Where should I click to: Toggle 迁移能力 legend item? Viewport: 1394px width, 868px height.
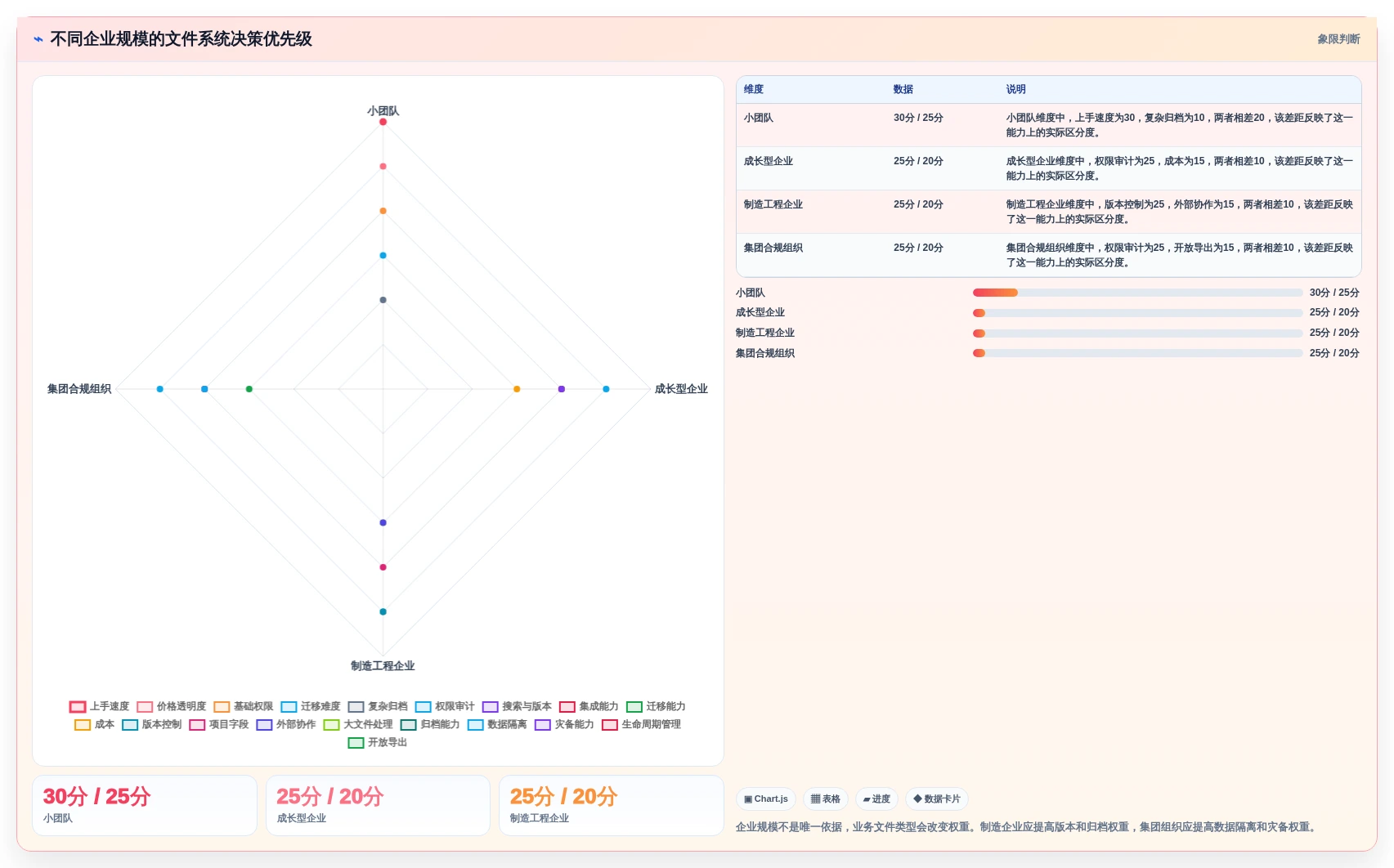click(656, 706)
